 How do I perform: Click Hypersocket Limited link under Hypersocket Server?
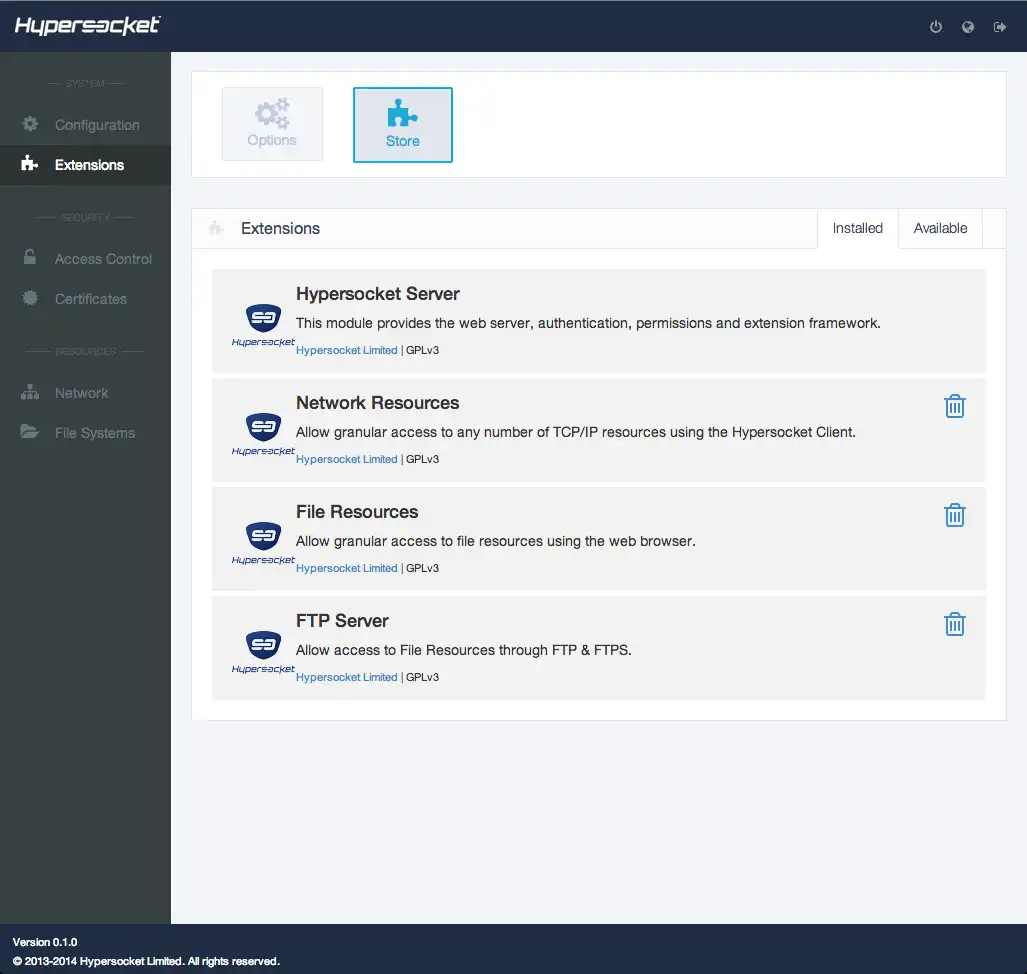coord(346,350)
